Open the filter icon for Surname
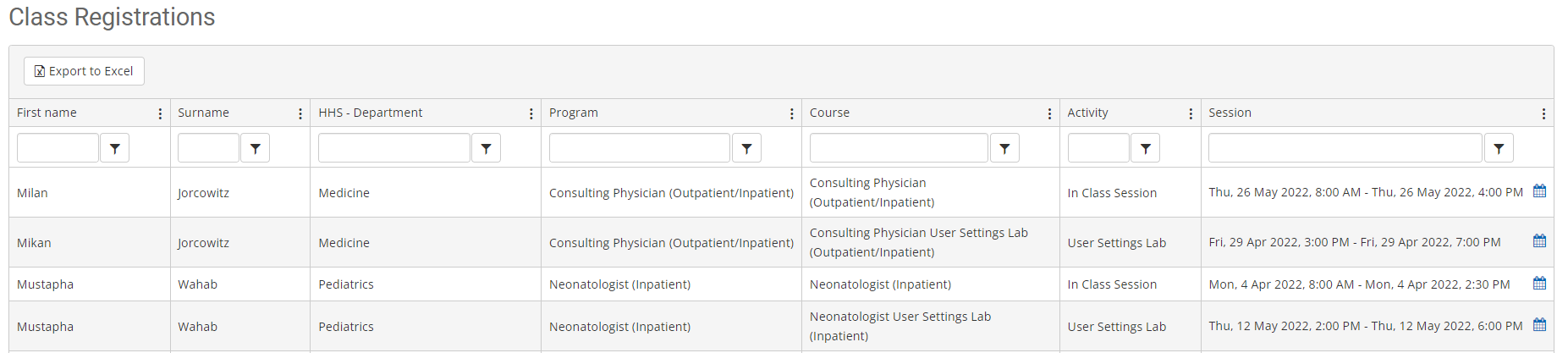Viewport: 1568px width, 353px height. (255, 148)
